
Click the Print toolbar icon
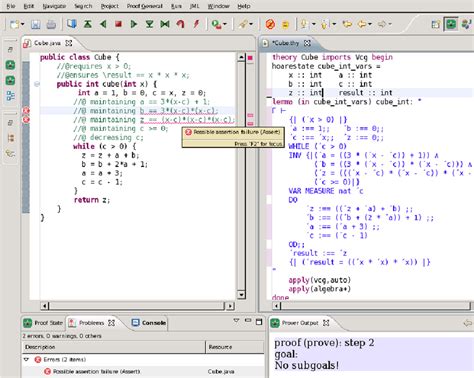pos(51,24)
